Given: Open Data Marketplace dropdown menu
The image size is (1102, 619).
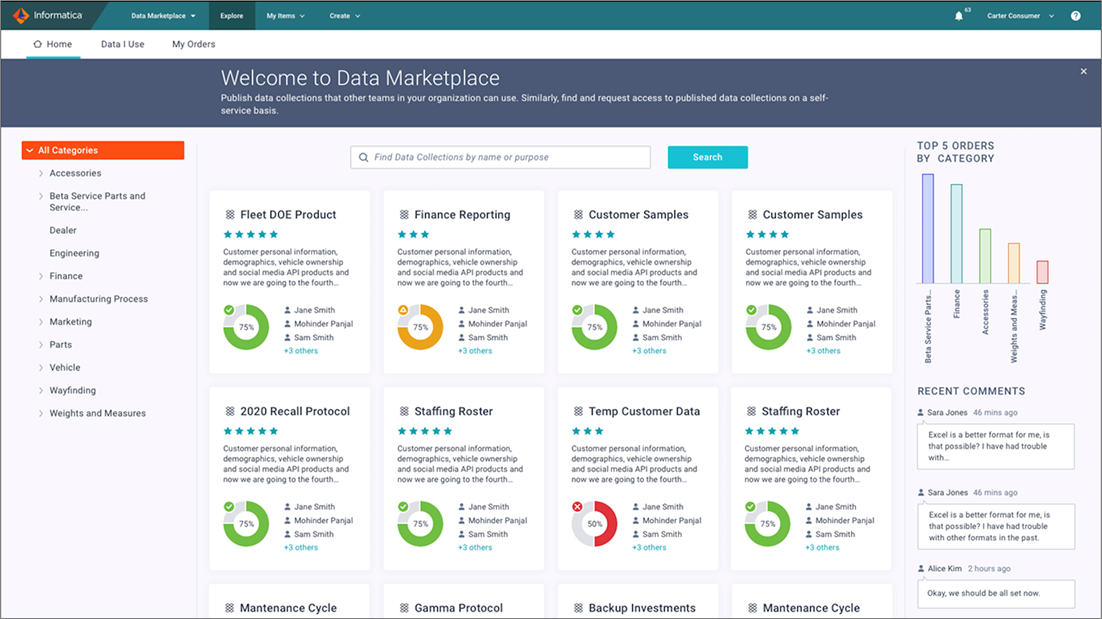Looking at the screenshot, I should 163,15.
